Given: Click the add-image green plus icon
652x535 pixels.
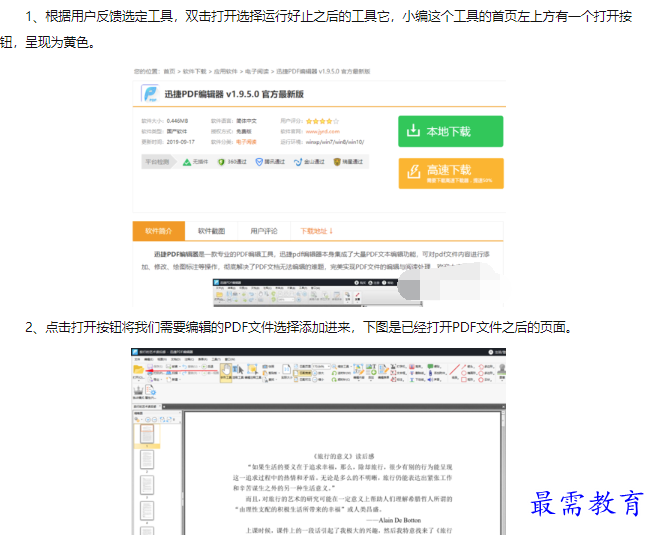Looking at the screenshot, I should (x=371, y=369).
